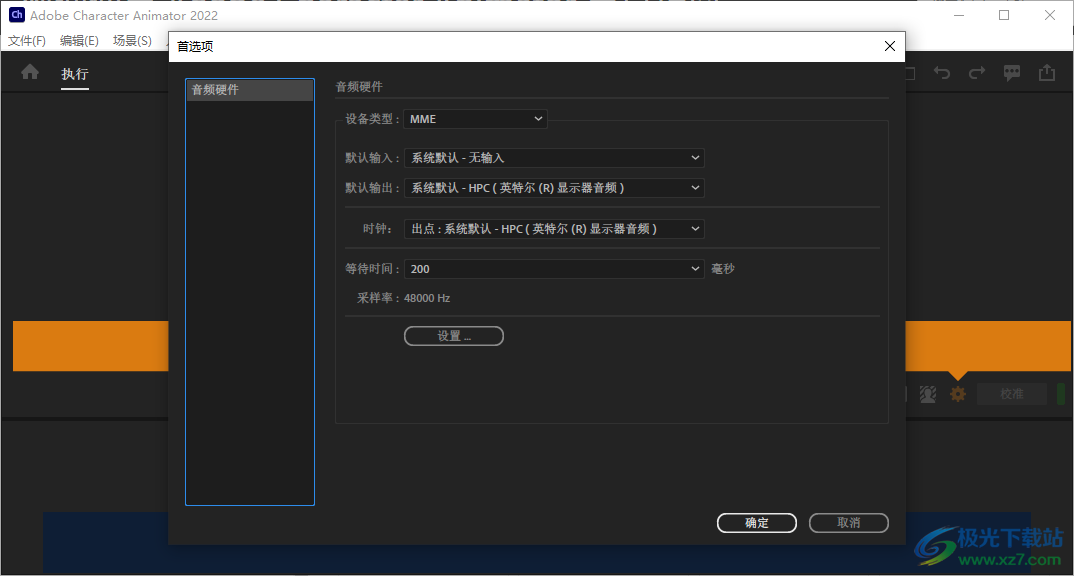The image size is (1074, 576).
Task: Click the Undo arrow icon
Action: [x=942, y=73]
